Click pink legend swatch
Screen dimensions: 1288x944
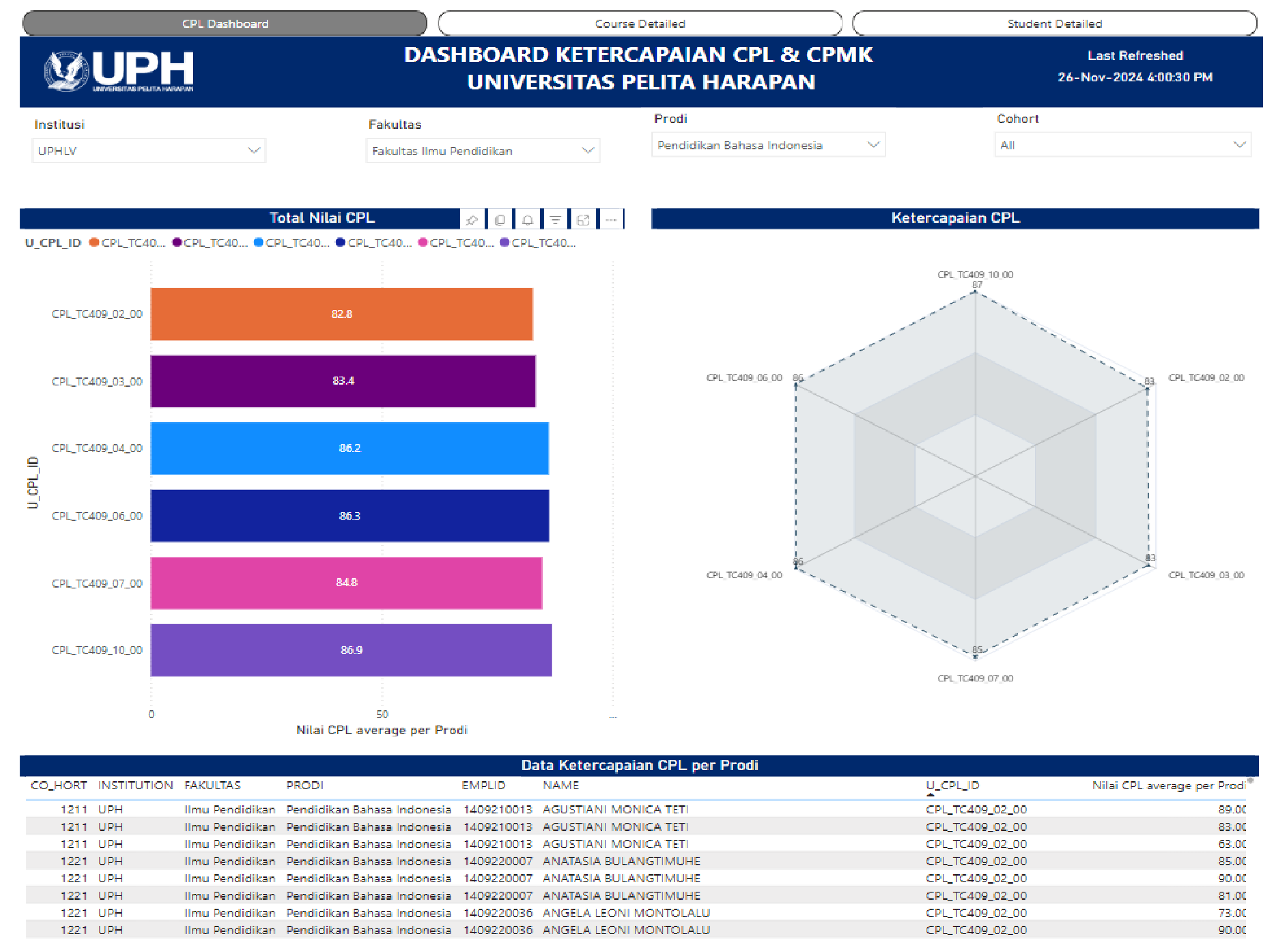point(423,242)
